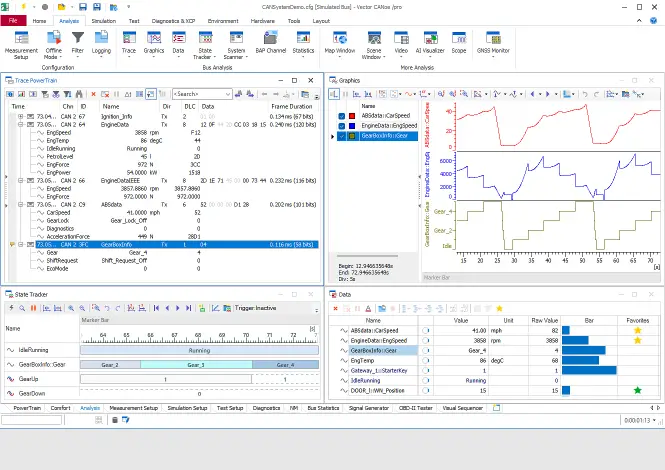Screen dimensions: 665x470
Task: Open the time display dropdown in status bar
Action: (654, 420)
